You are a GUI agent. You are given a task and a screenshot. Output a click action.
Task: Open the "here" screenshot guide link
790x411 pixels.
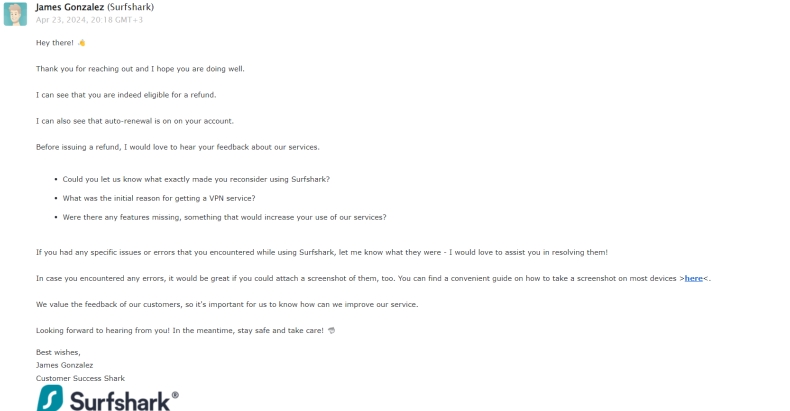pyautogui.click(x=693, y=278)
